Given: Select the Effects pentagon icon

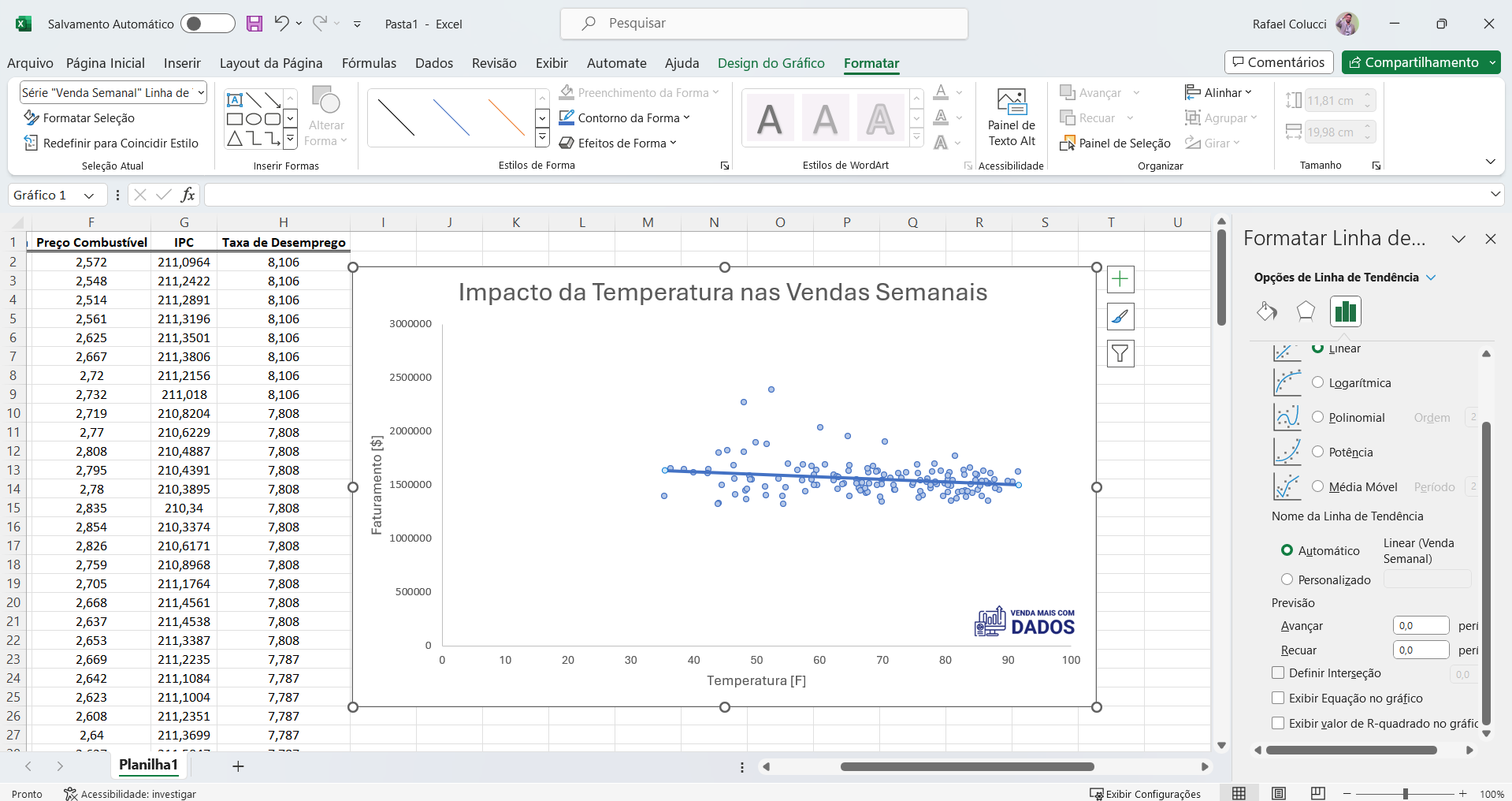Looking at the screenshot, I should pyautogui.click(x=1306, y=311).
